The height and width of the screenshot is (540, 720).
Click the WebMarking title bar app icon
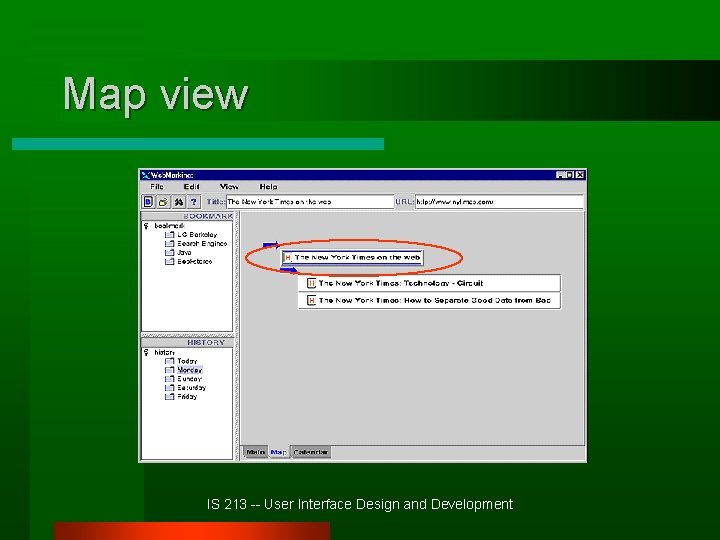(146, 175)
